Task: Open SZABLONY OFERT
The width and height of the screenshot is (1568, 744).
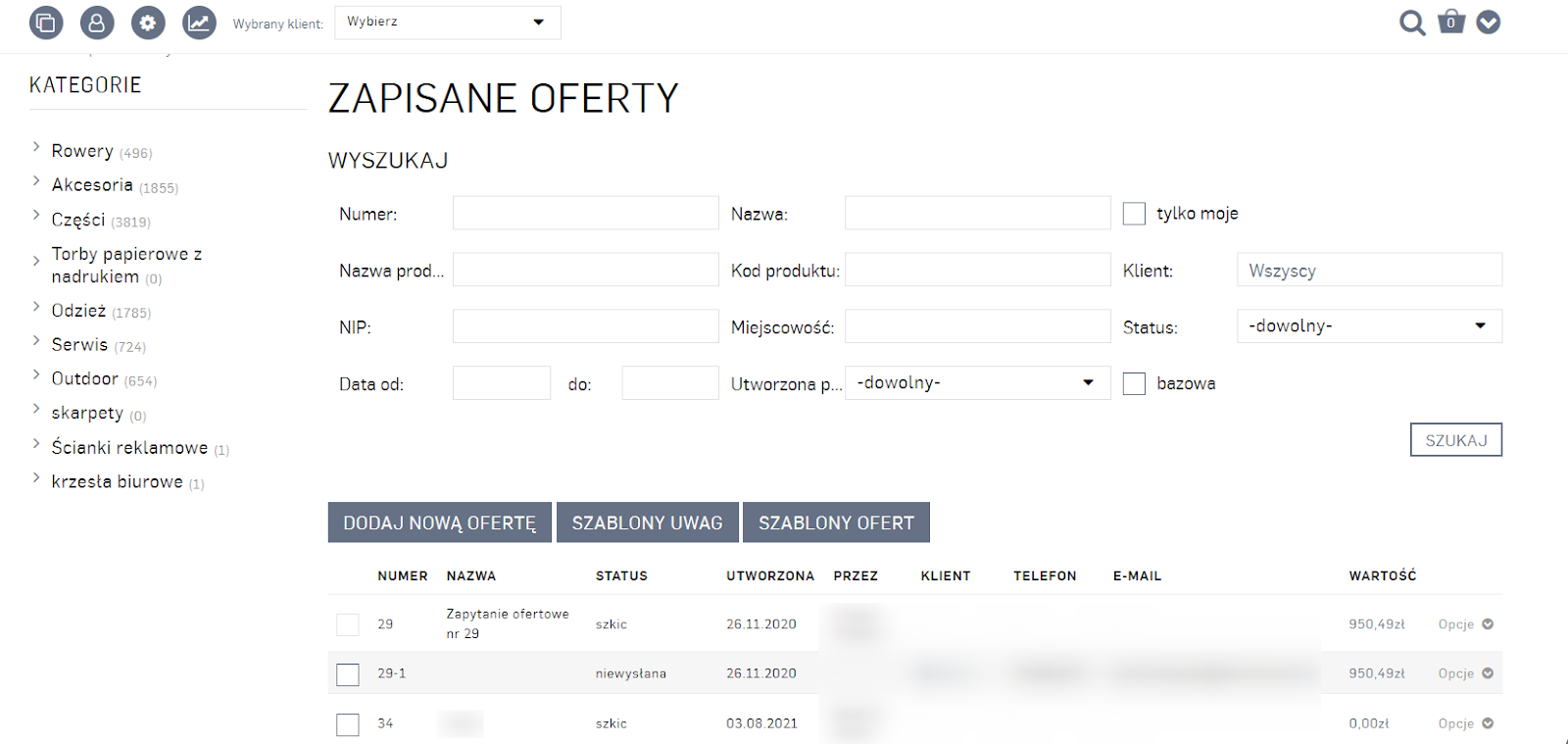Action: point(836,522)
